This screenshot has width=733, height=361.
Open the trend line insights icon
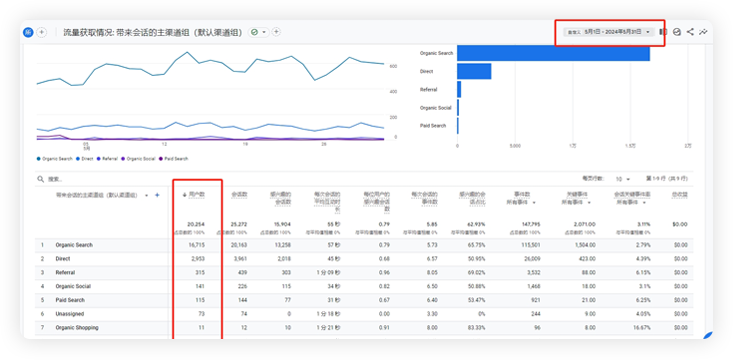coord(703,32)
